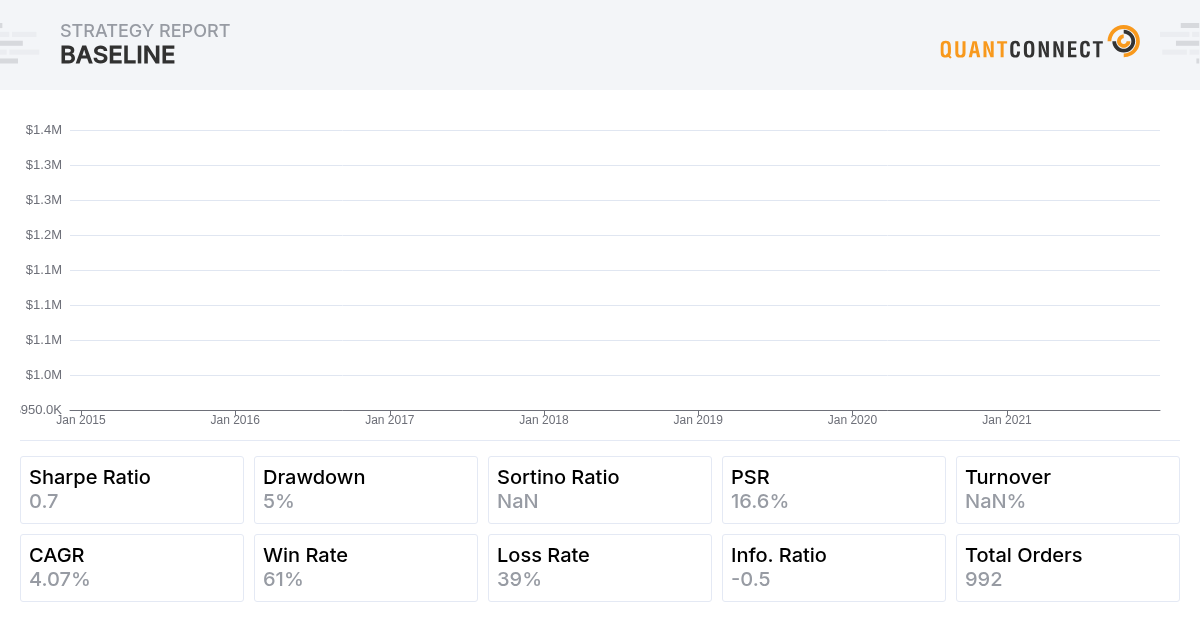The width and height of the screenshot is (1200, 632).
Task: Click the decorative lines icon top-left corner
Action: point(18,42)
